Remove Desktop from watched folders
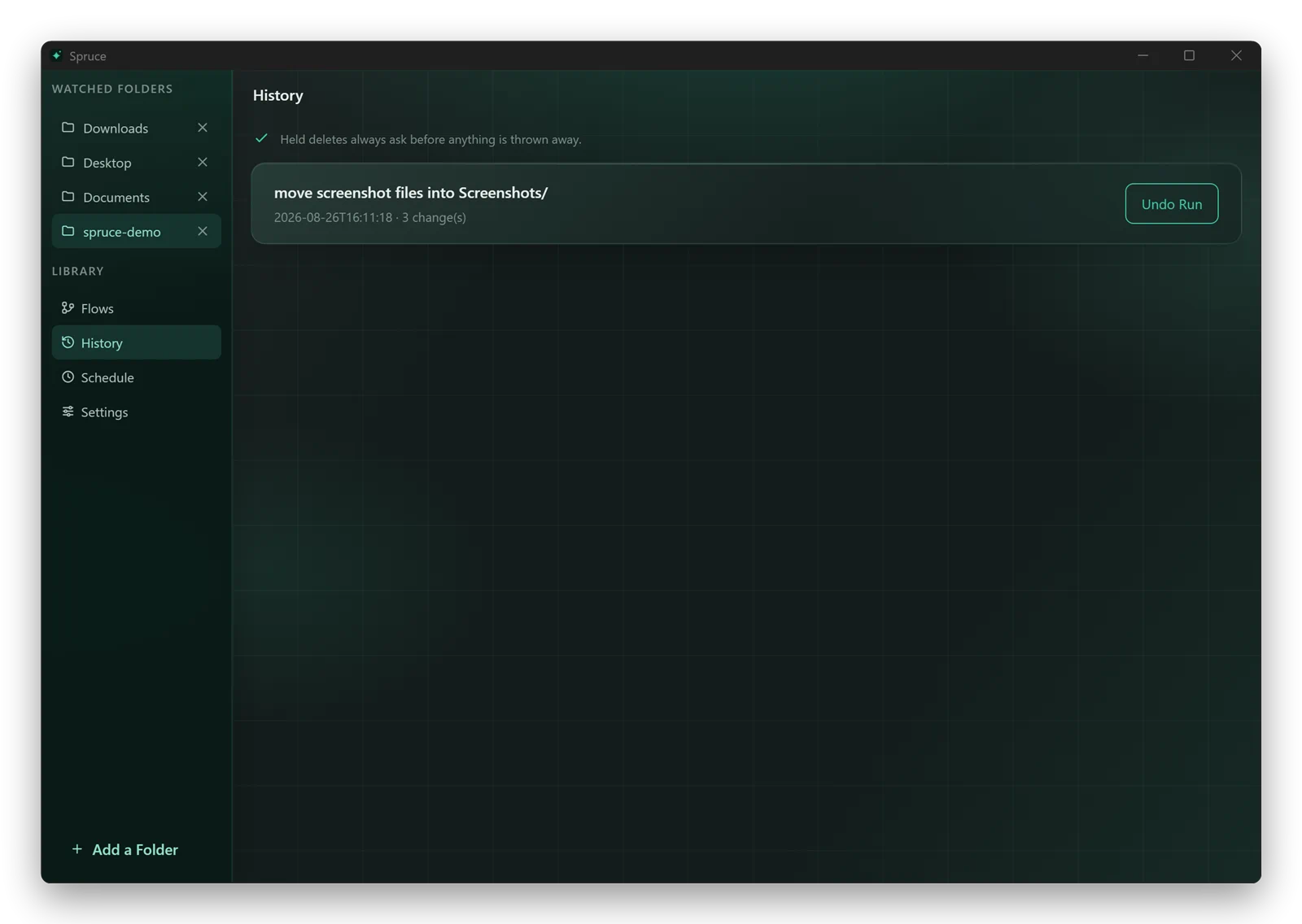The width and height of the screenshot is (1302, 924). 203,162
